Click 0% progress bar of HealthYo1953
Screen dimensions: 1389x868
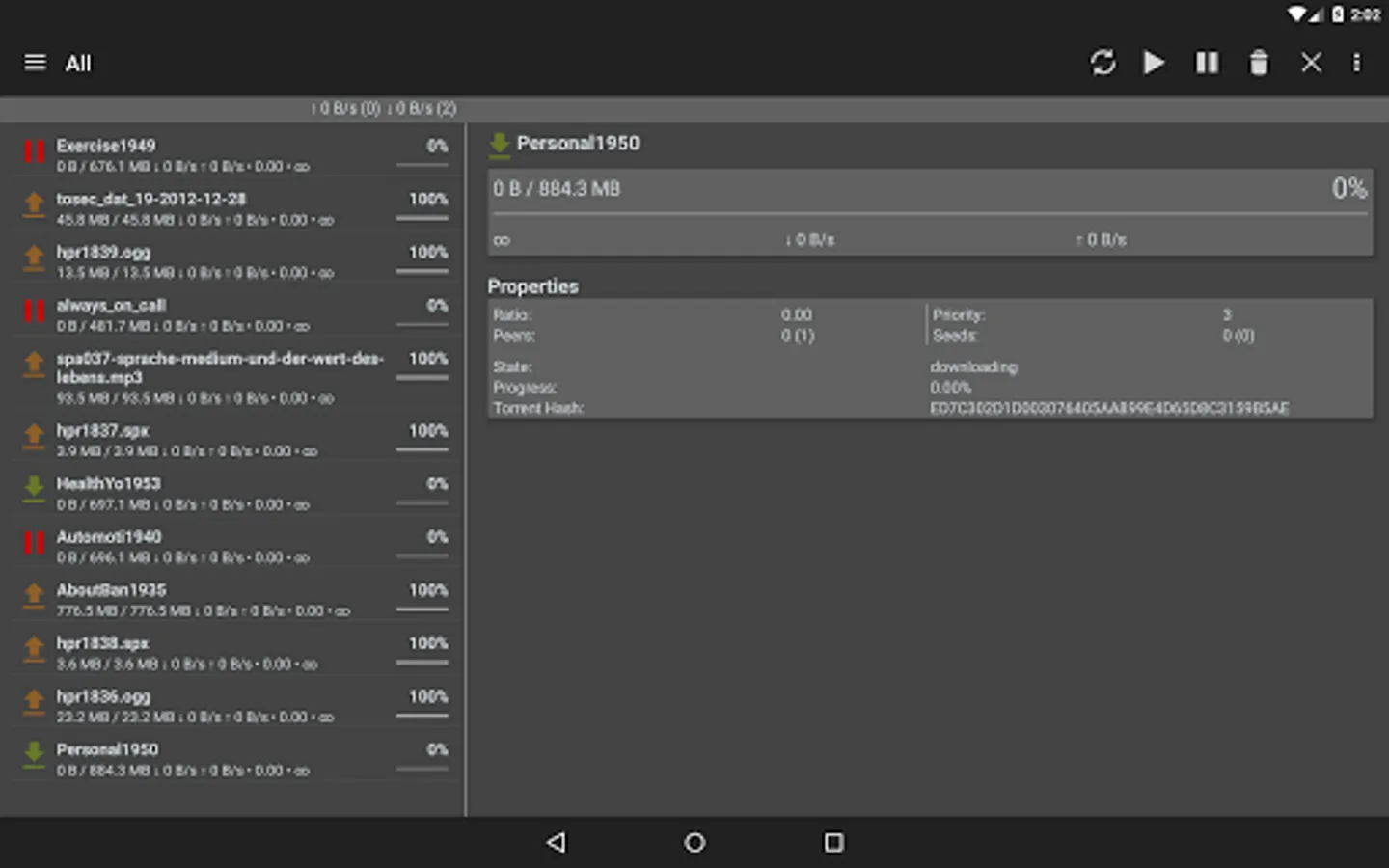pyautogui.click(x=422, y=503)
